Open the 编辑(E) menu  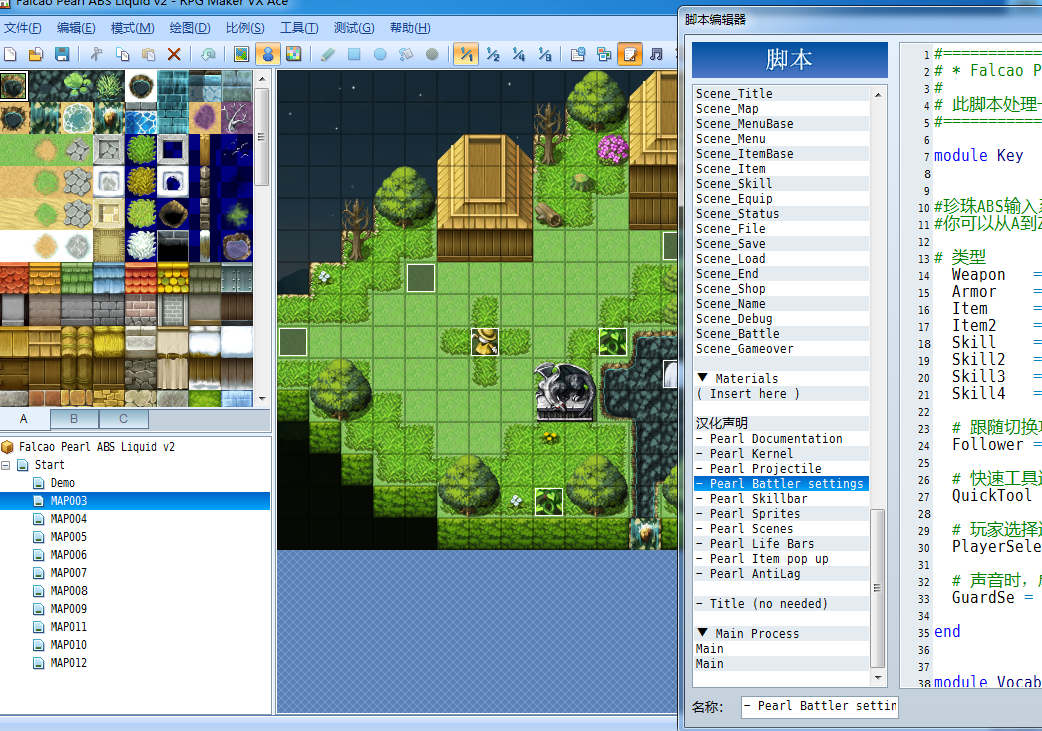point(76,28)
